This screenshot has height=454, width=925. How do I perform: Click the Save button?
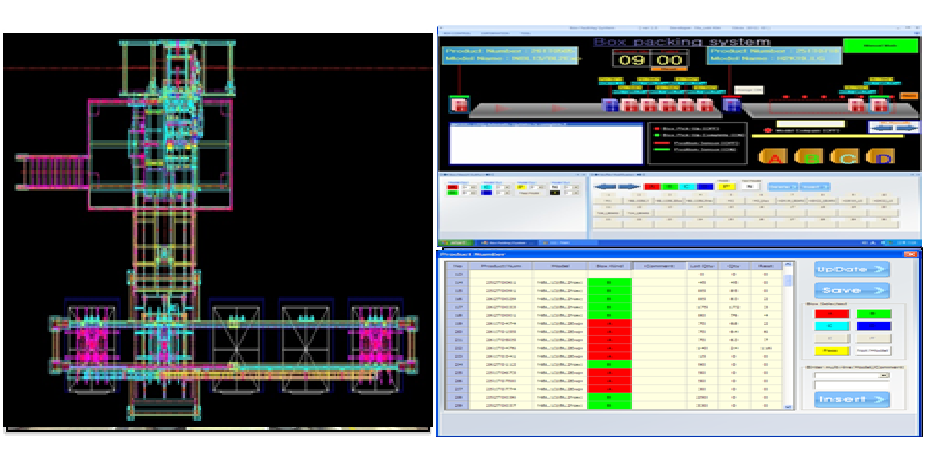coord(850,290)
